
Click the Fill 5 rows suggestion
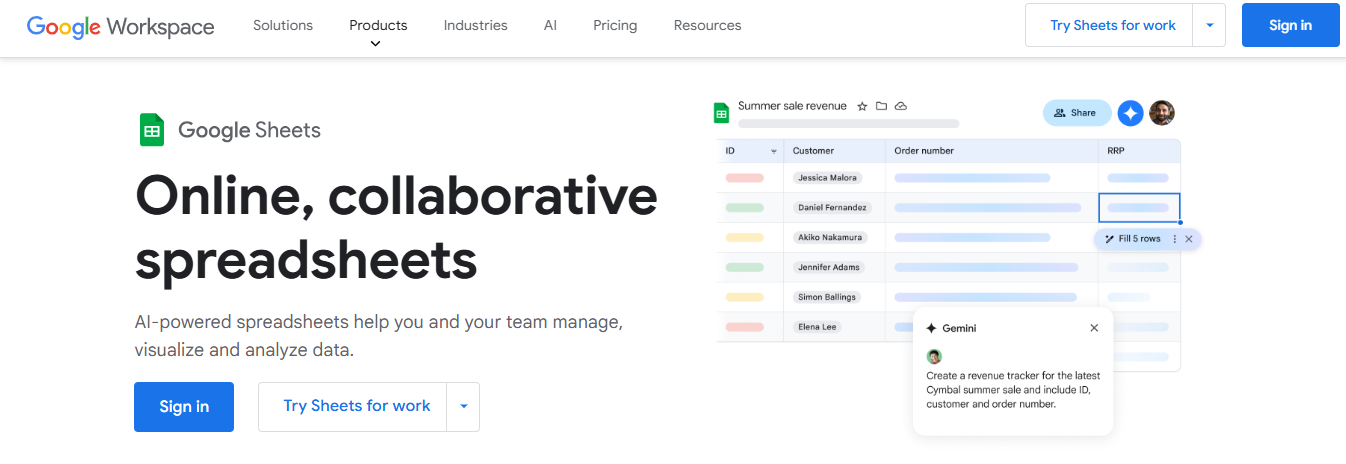(x=1134, y=239)
